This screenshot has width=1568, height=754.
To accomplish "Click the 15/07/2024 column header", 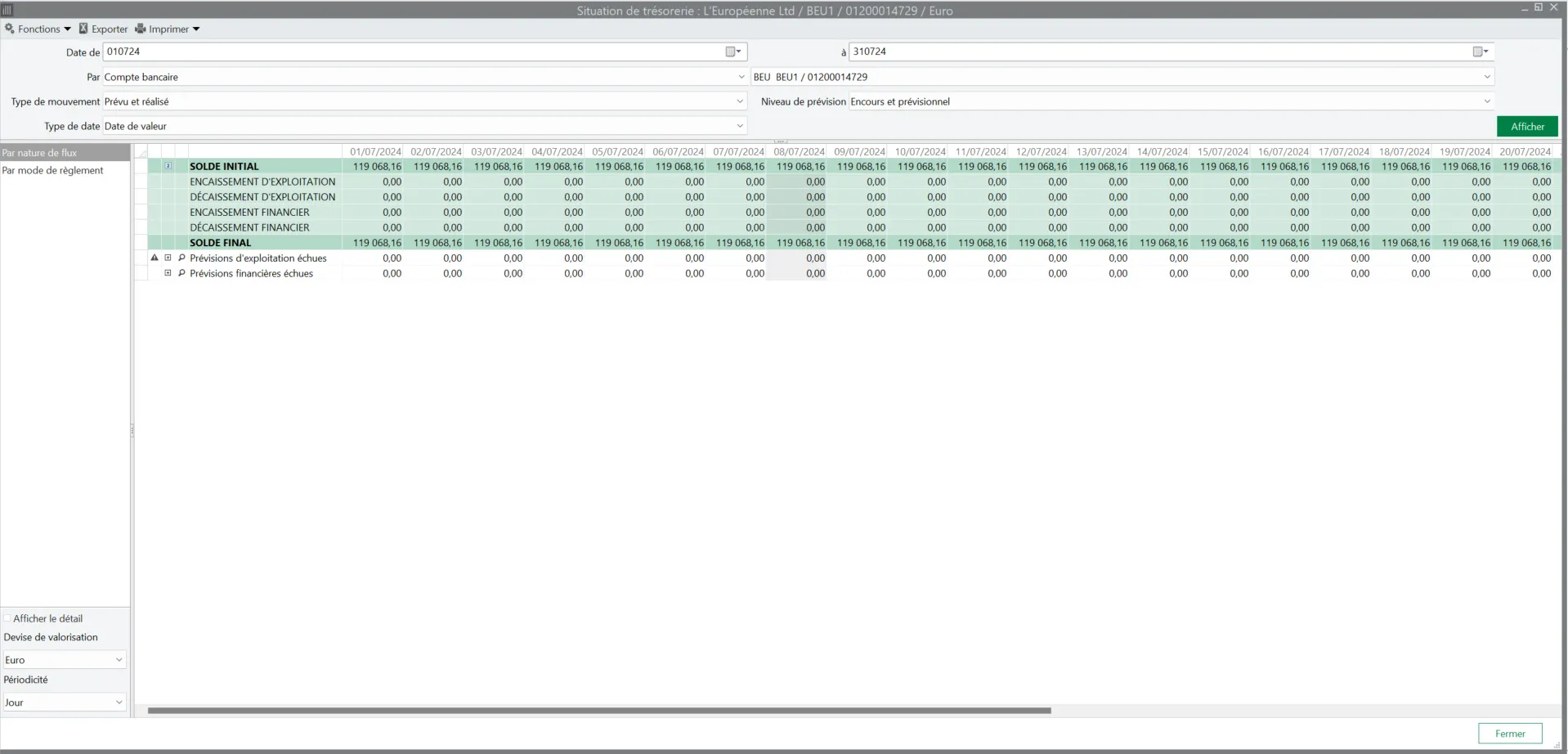I will tap(1222, 152).
